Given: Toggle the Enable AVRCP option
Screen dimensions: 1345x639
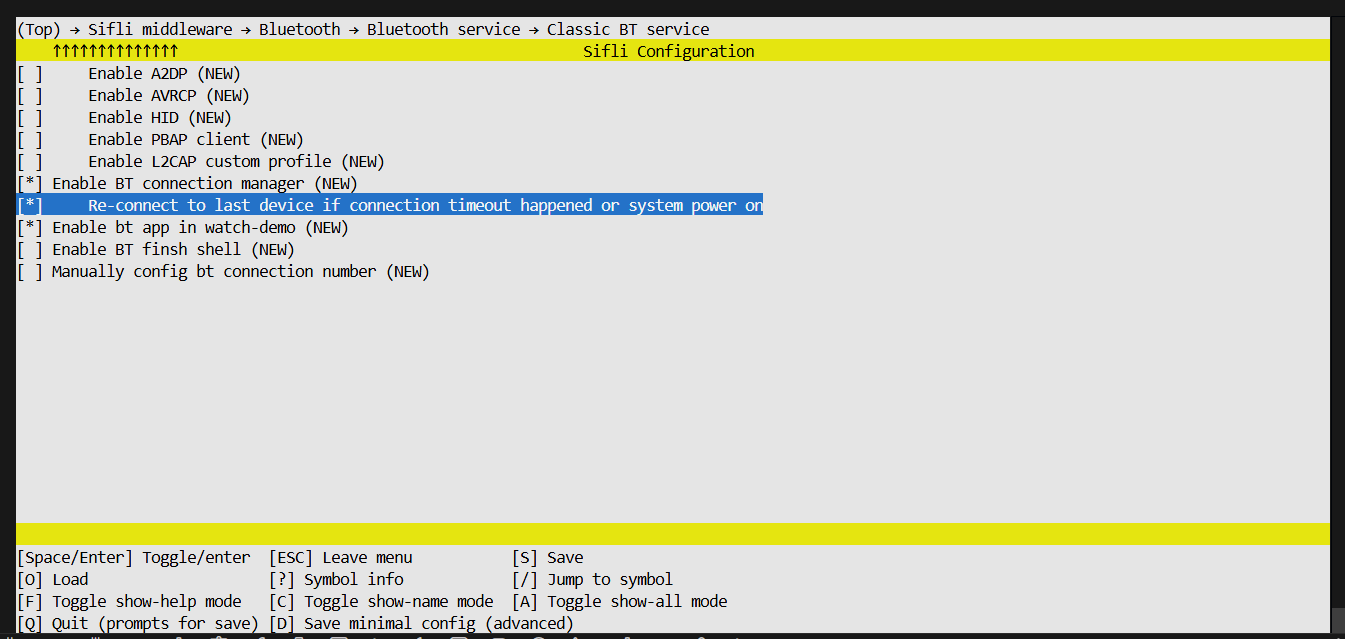Looking at the screenshot, I should coord(30,95).
